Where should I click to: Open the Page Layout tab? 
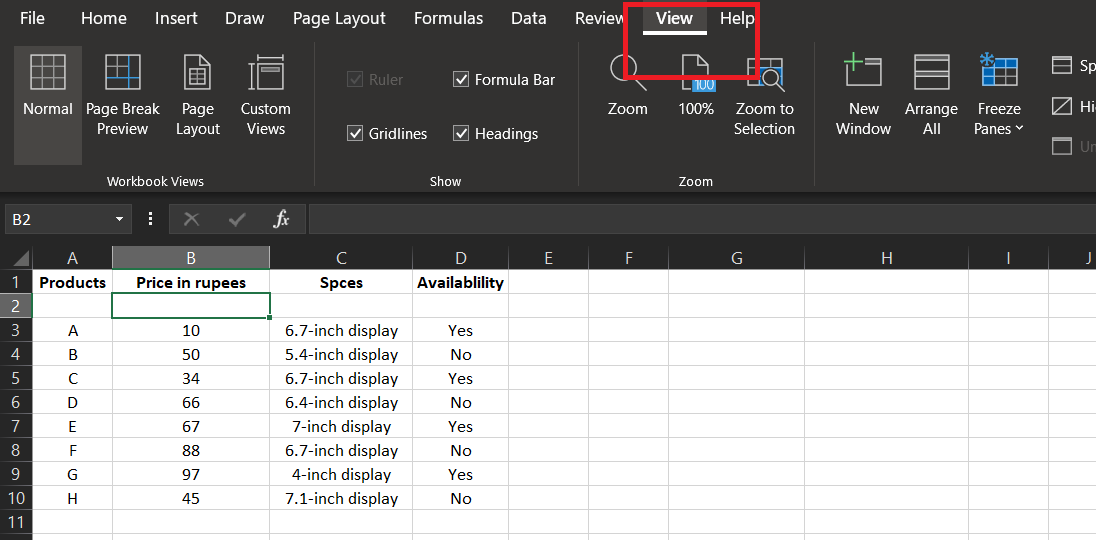[339, 18]
